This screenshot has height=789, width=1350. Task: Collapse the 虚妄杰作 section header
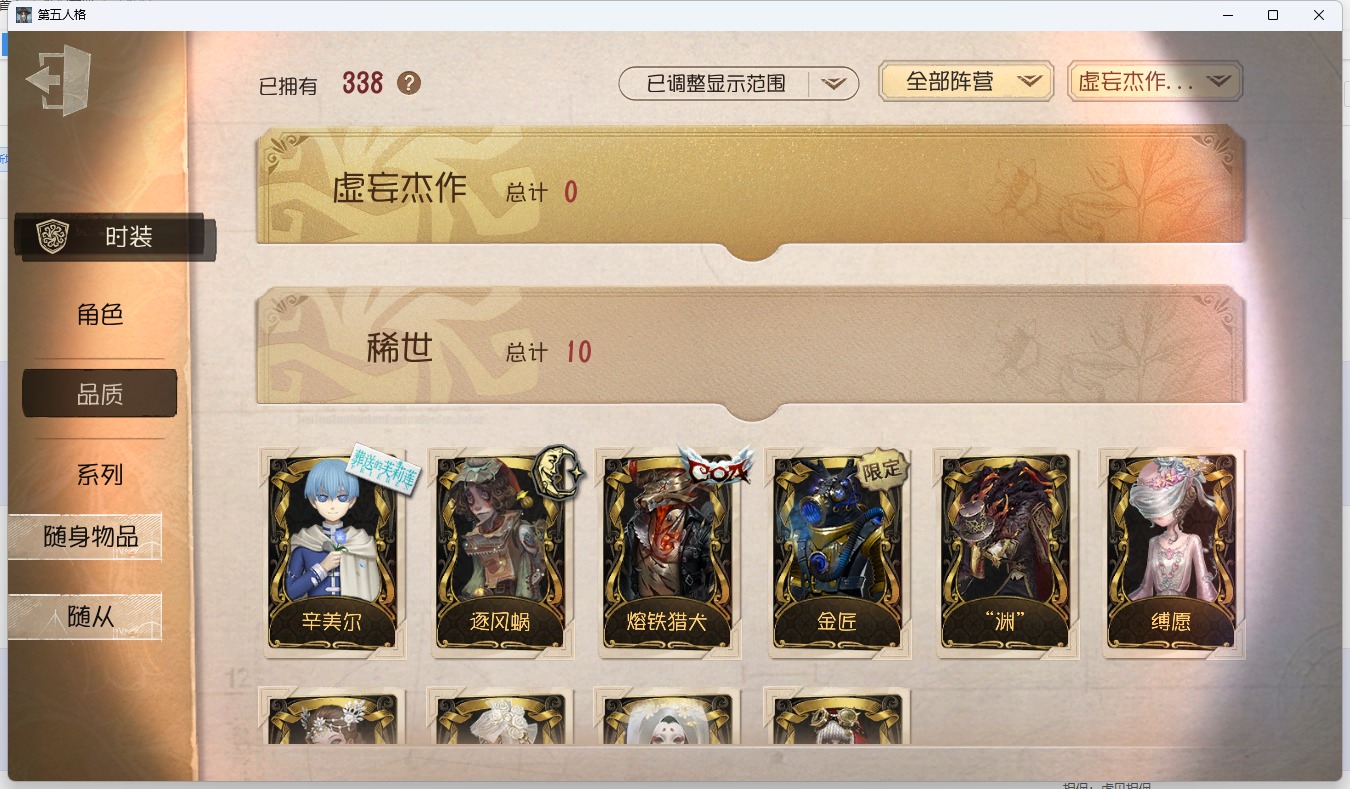click(x=750, y=188)
